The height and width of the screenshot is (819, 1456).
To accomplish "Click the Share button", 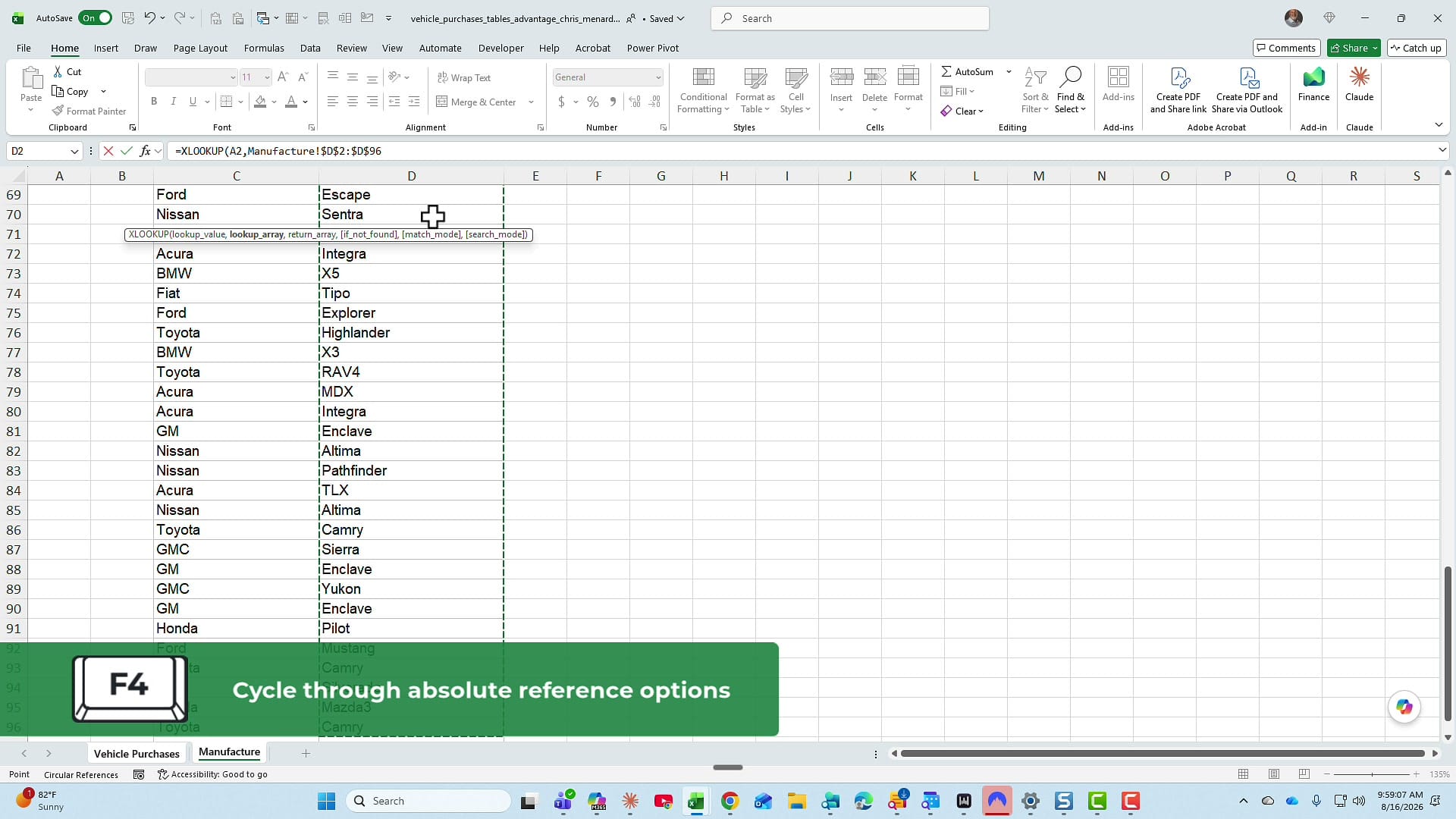I will [x=1348, y=48].
